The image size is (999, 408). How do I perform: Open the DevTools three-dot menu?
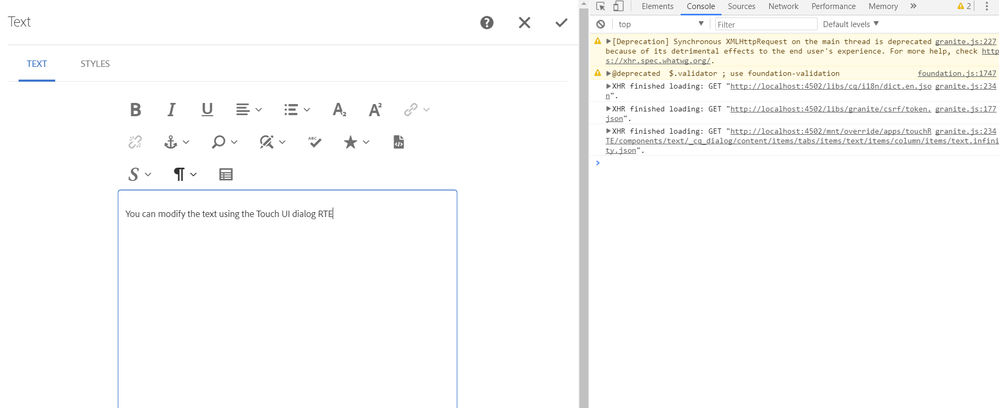(x=988, y=6)
